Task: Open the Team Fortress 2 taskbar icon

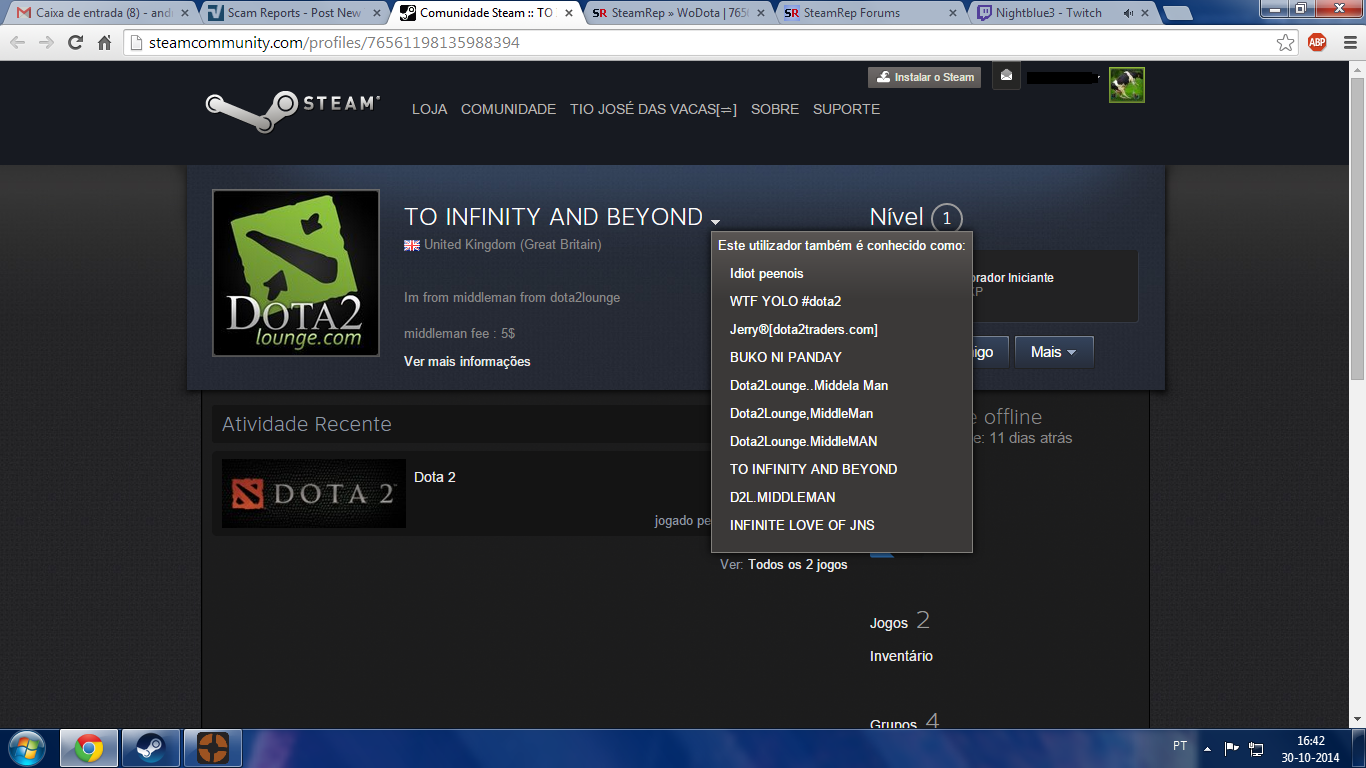Action: click(x=212, y=748)
